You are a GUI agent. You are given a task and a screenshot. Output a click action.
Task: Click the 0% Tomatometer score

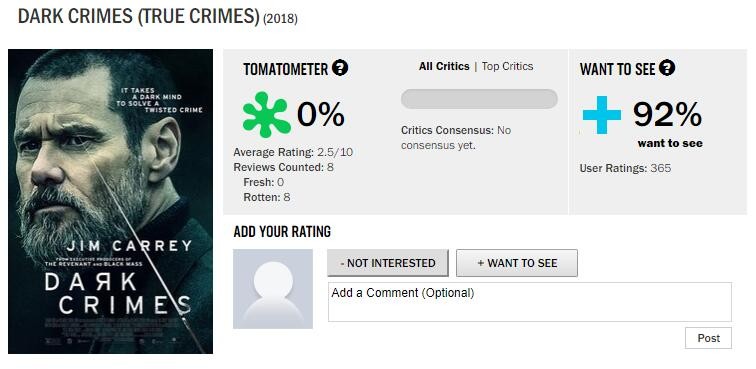point(321,115)
